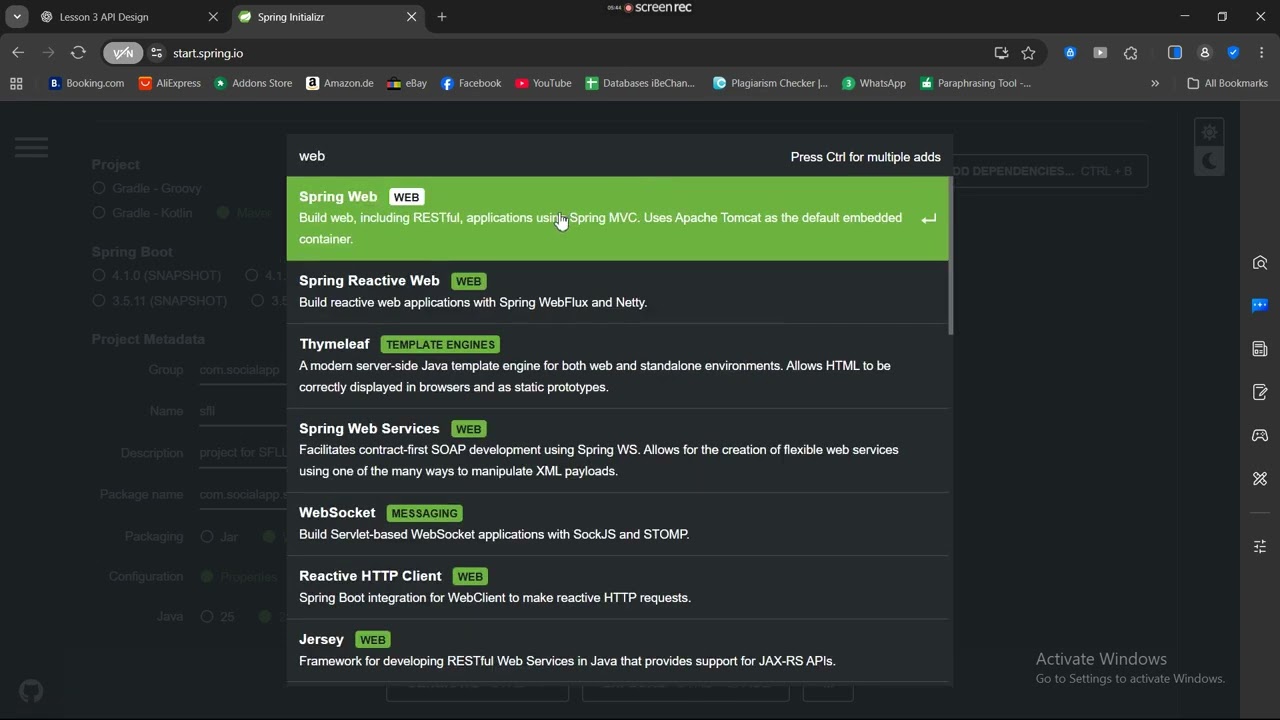Open the profile avatar menu

(1205, 53)
